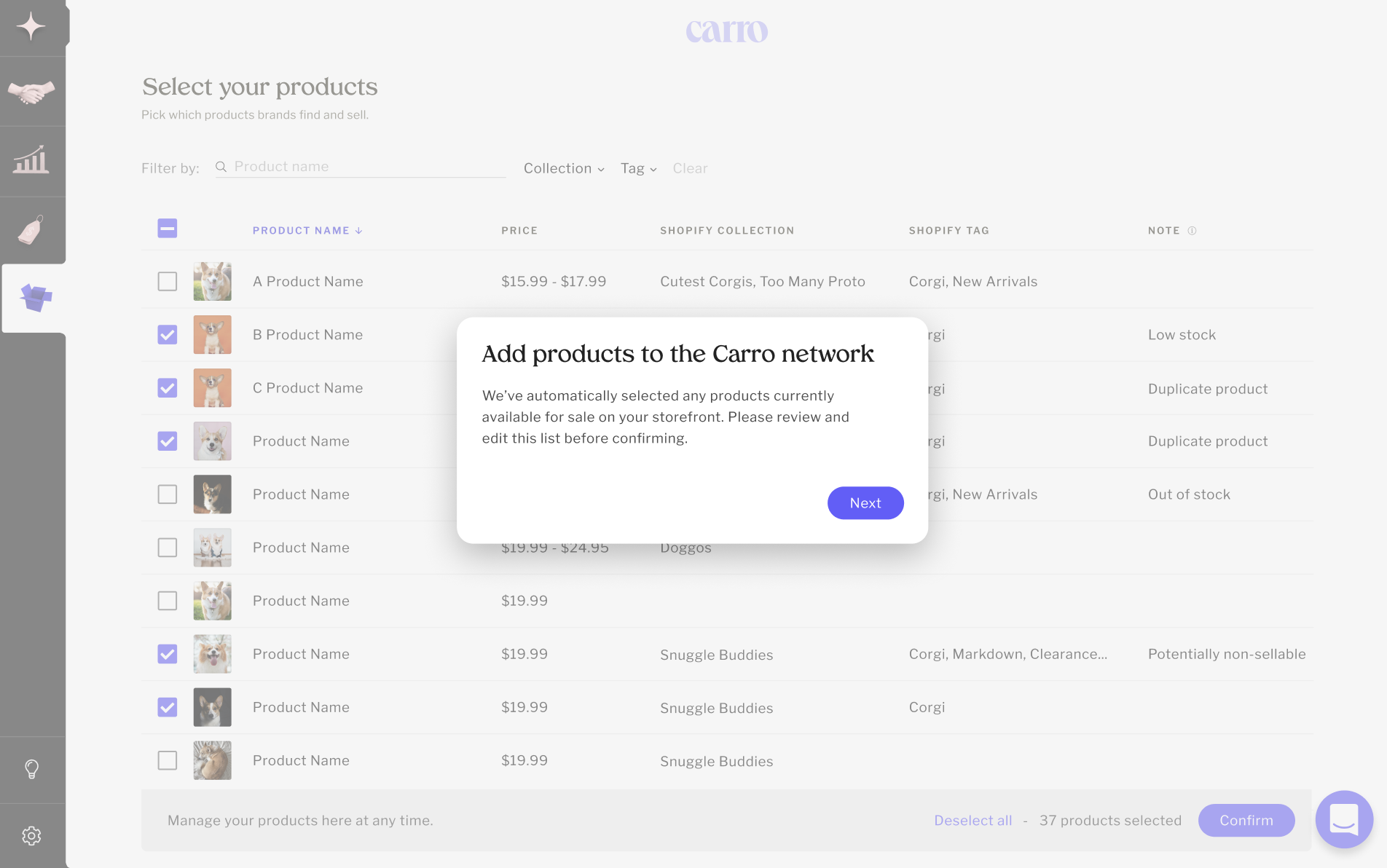Screen dimensions: 1387x868
Task: Uncheck the B Product Name checkbox
Action: 168,335
